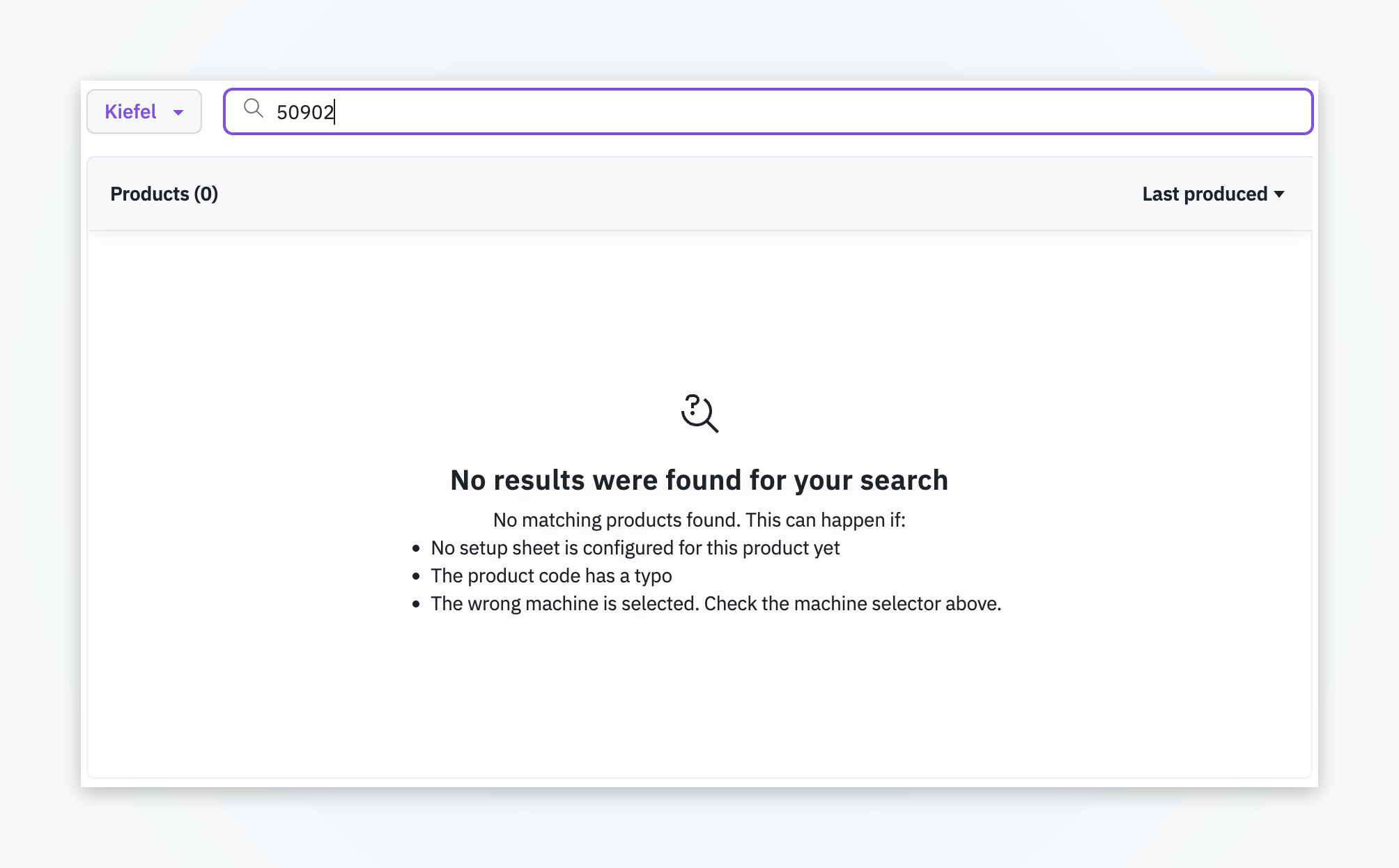Screen dimensions: 1399x868
Task: Click the no-results question mark magnifier icon
Action: click(699, 413)
